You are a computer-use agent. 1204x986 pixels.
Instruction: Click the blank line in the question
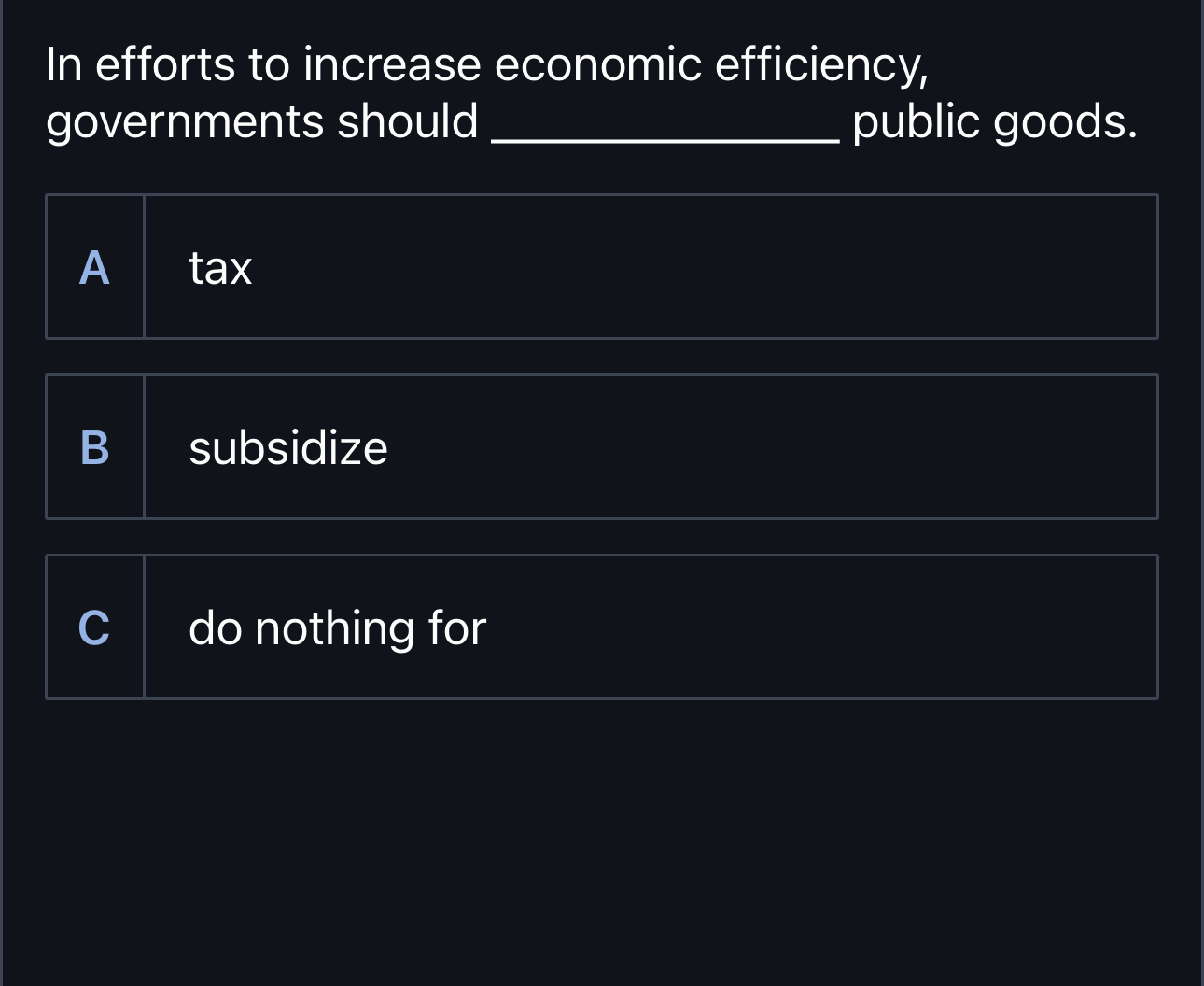[665, 133]
